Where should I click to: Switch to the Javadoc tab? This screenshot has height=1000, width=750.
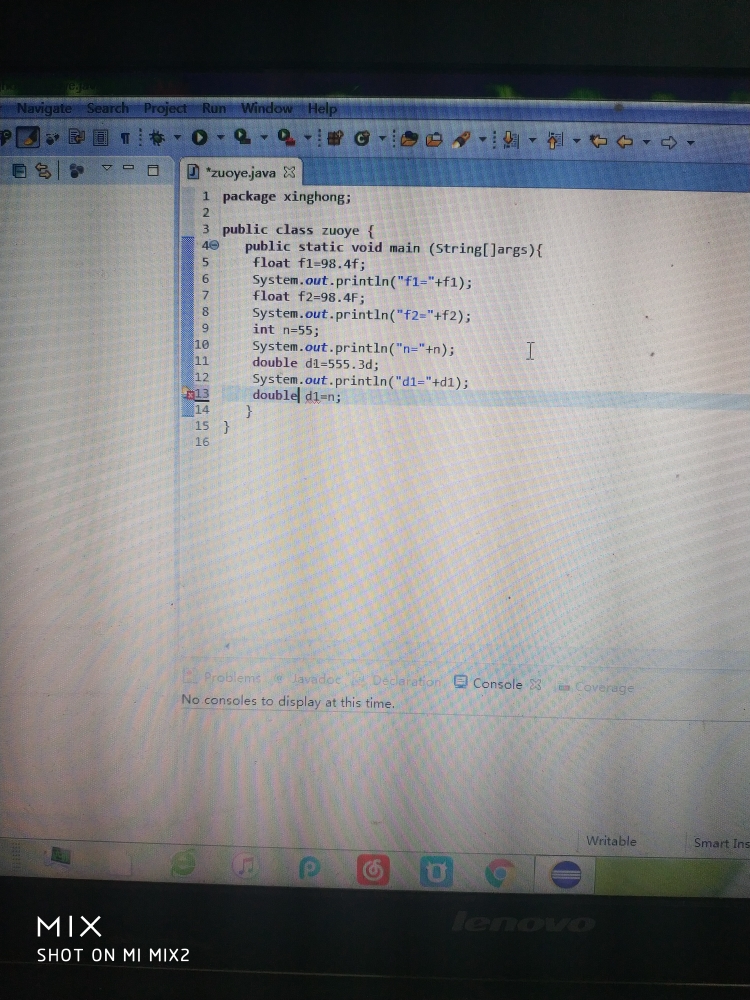(309, 679)
